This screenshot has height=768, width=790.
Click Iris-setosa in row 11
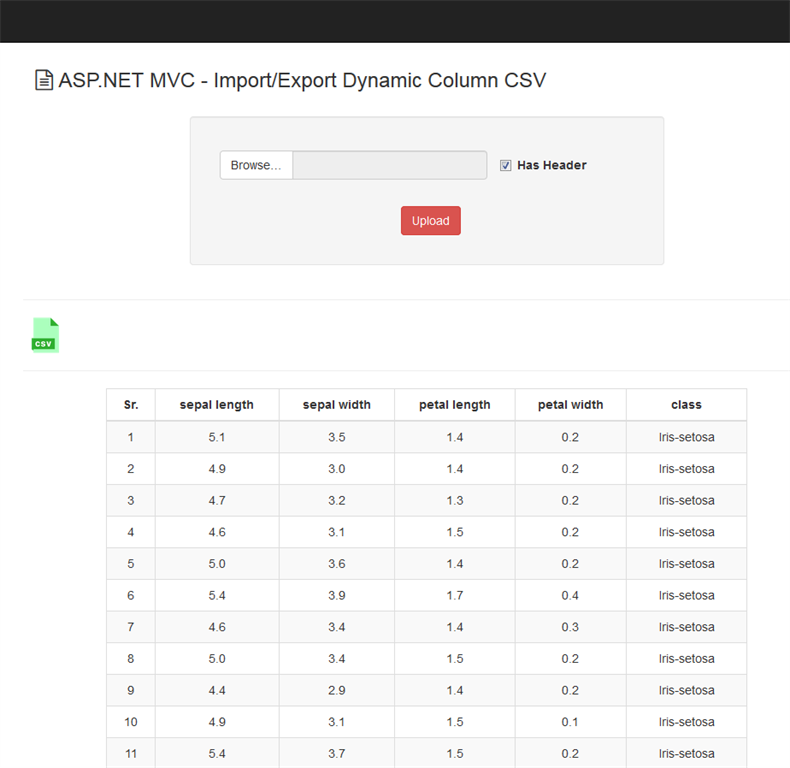[686, 754]
